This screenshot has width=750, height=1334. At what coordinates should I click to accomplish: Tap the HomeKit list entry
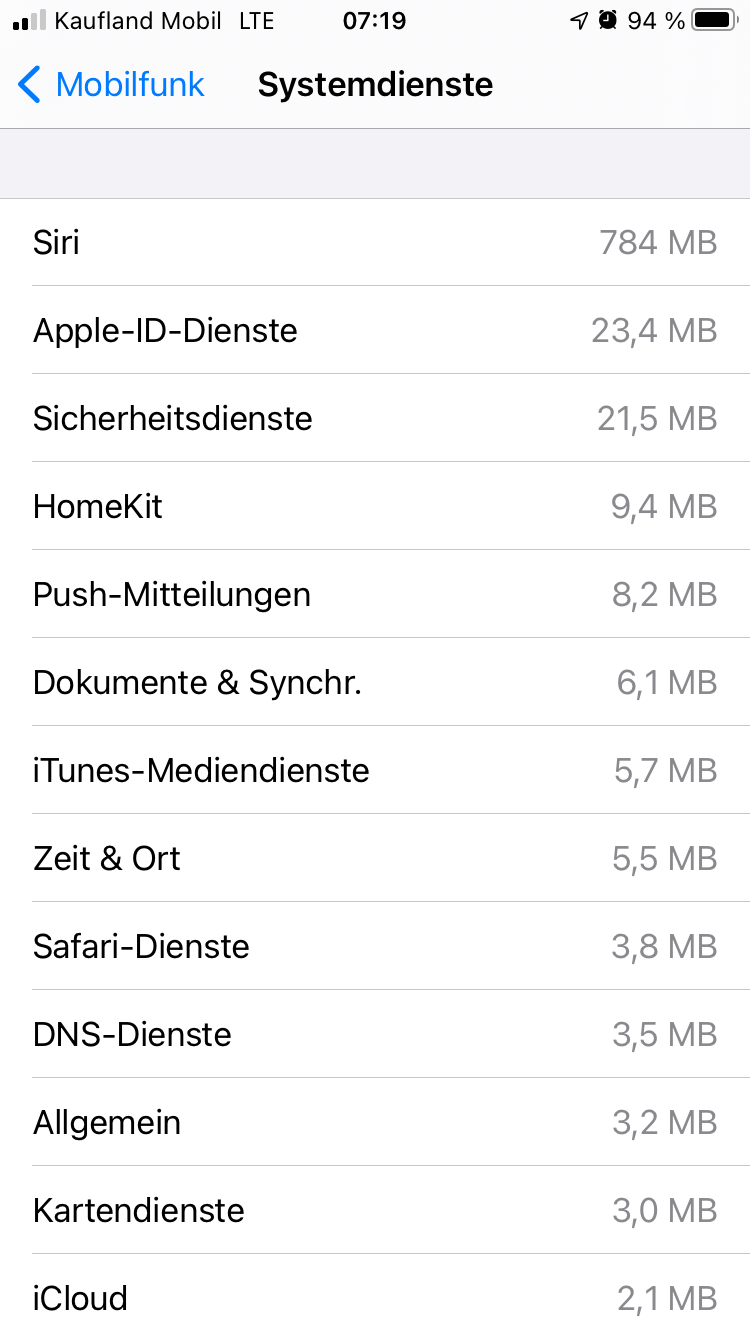(375, 506)
